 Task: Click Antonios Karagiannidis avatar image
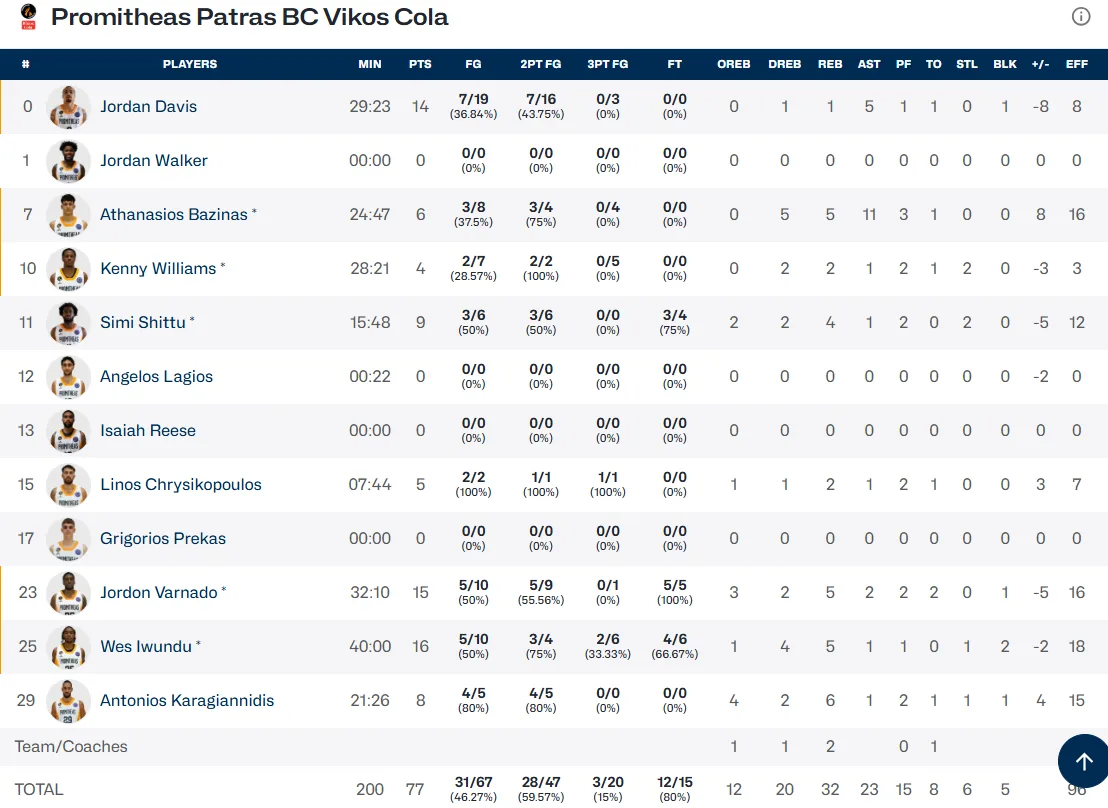point(68,701)
